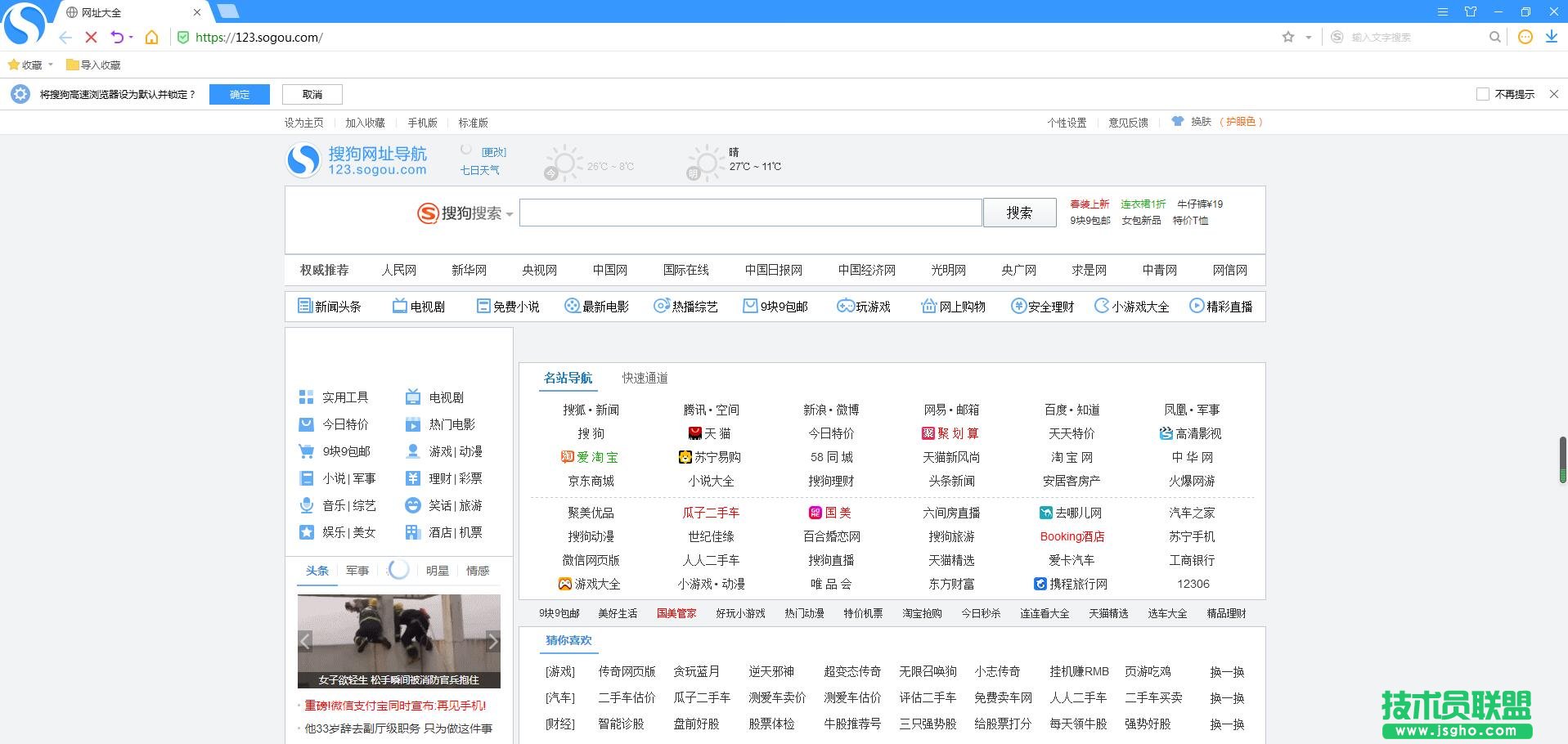Open the 意见反馈 feedback link
The height and width of the screenshot is (744, 1568).
tap(1128, 122)
